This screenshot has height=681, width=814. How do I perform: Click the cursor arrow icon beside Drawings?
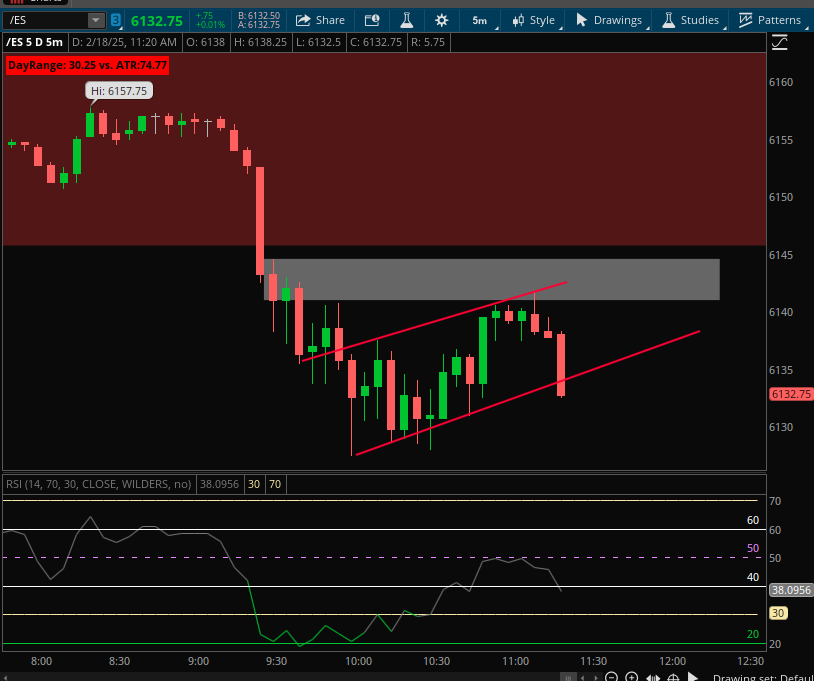point(581,20)
